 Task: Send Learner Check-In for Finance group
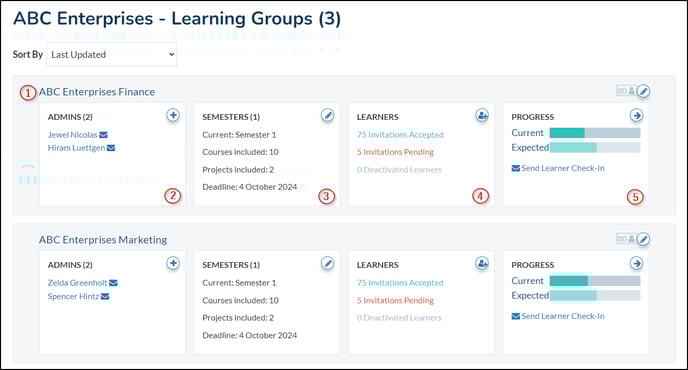click(x=558, y=168)
